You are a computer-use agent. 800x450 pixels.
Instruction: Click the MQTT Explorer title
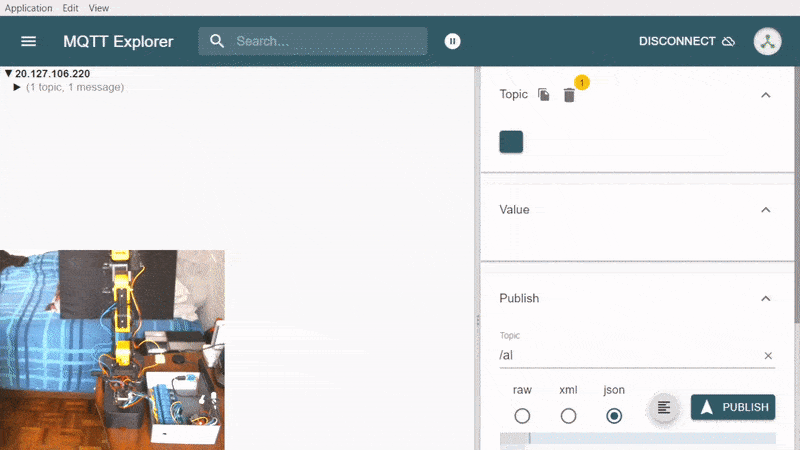[118, 41]
